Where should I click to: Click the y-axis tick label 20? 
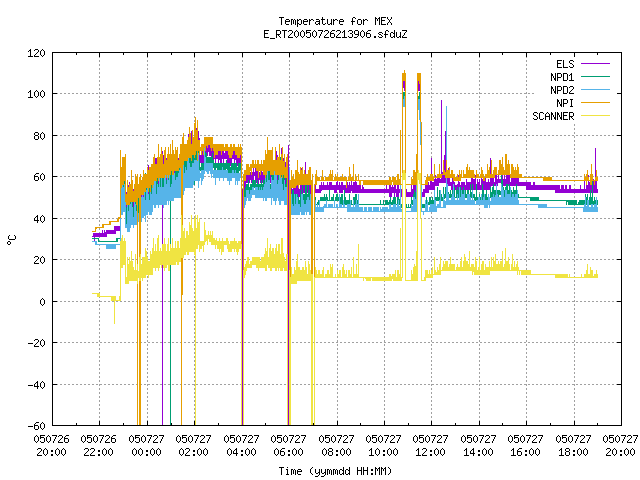tap(40, 260)
